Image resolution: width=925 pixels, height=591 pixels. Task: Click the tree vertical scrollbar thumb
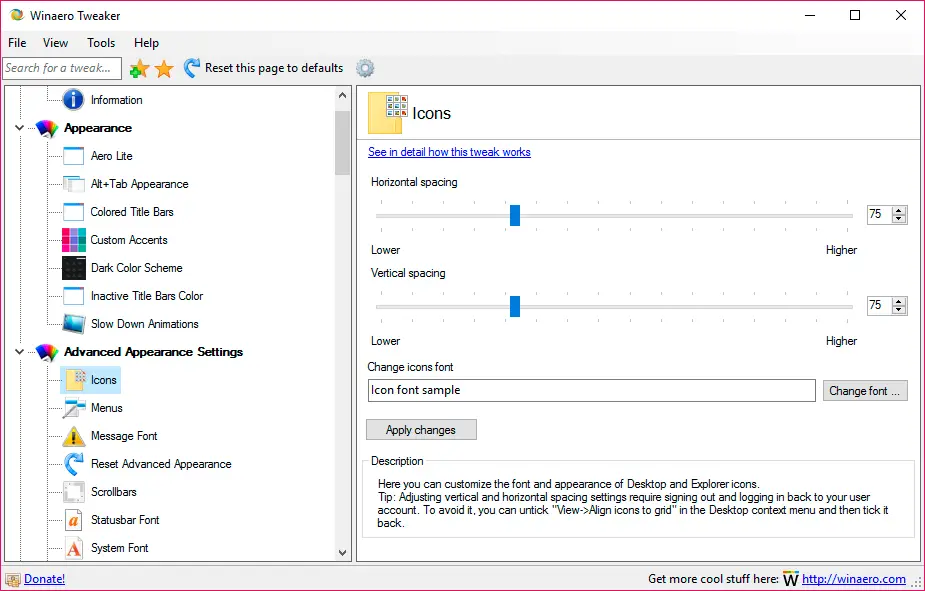pos(343,143)
